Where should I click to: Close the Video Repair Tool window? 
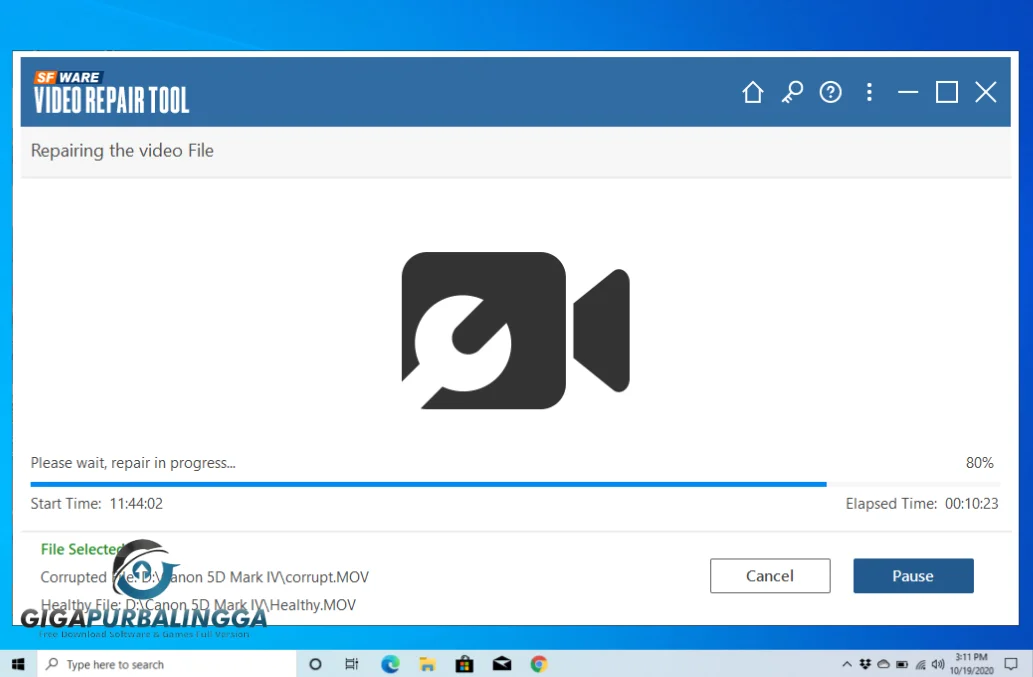tap(986, 92)
